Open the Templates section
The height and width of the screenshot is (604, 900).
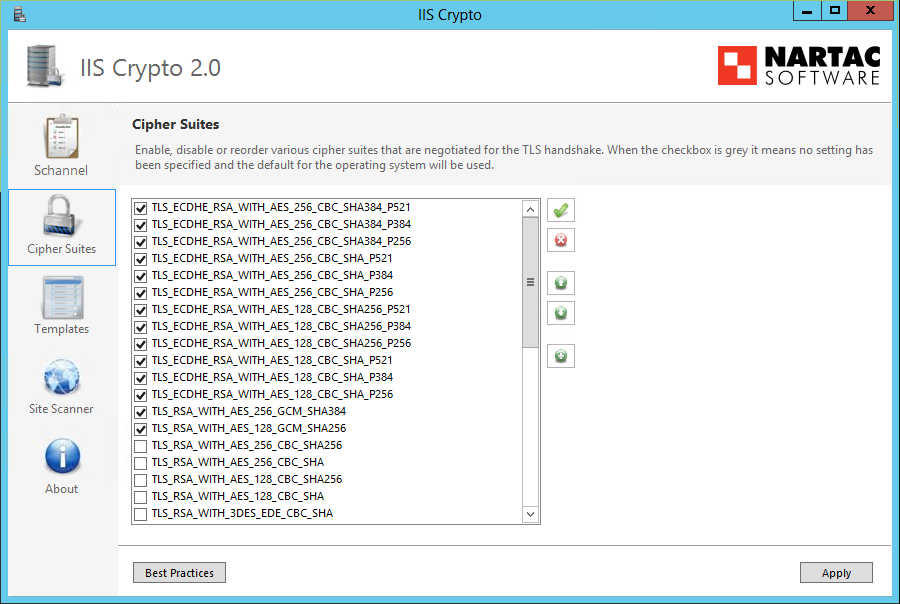(62, 305)
